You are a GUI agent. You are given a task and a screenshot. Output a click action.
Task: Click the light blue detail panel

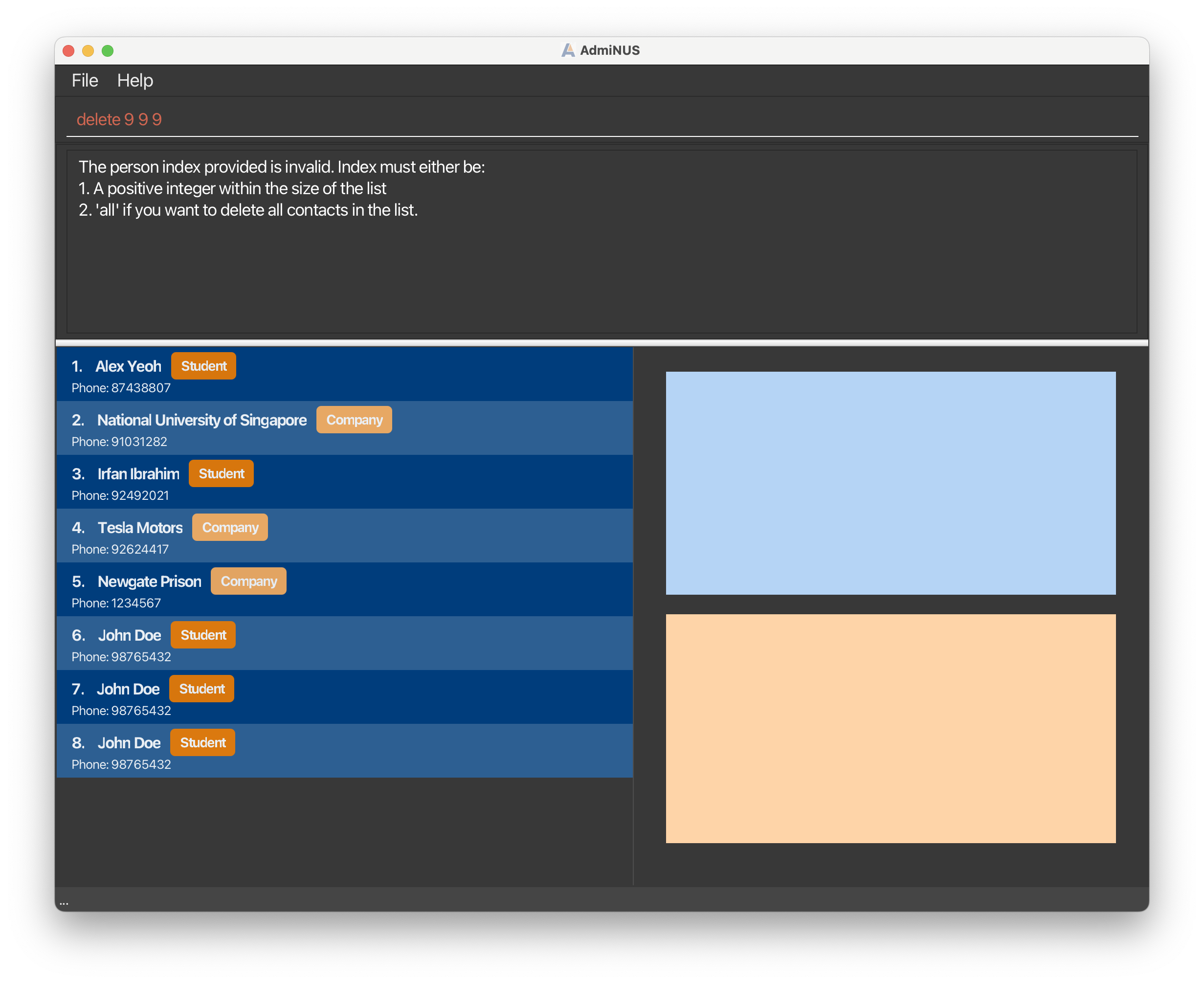click(890, 483)
